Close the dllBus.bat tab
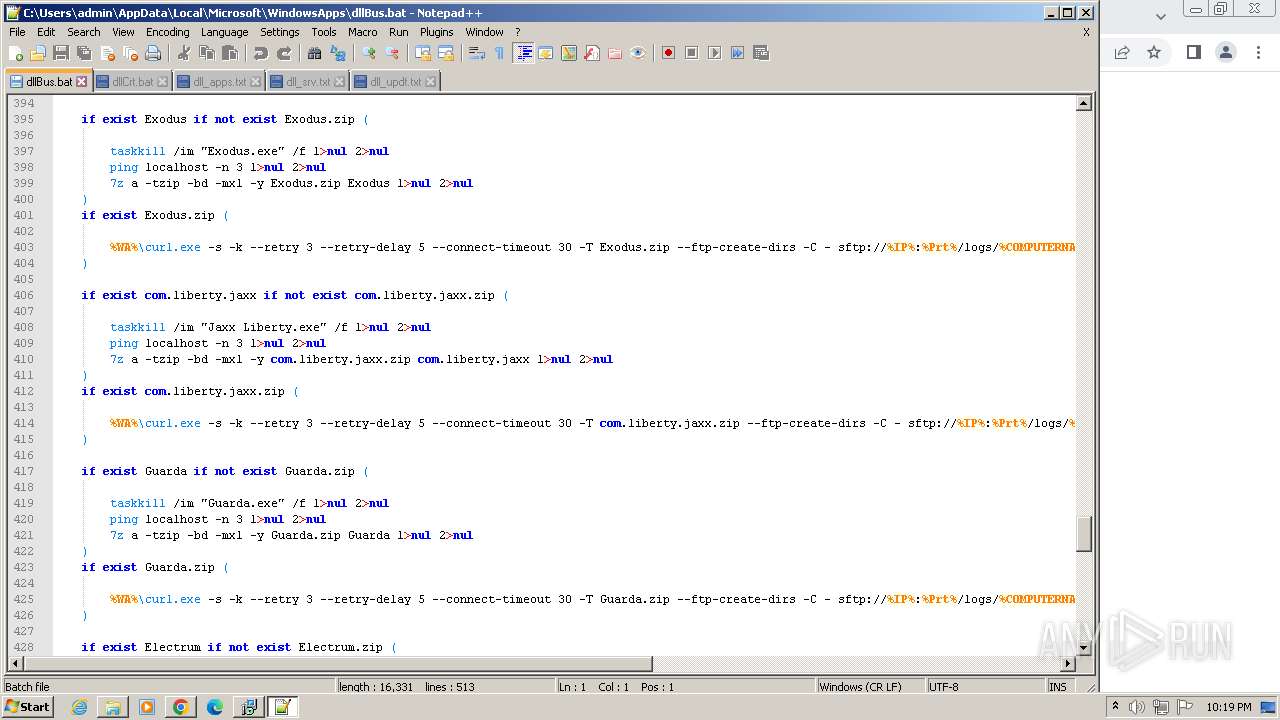 (82, 82)
